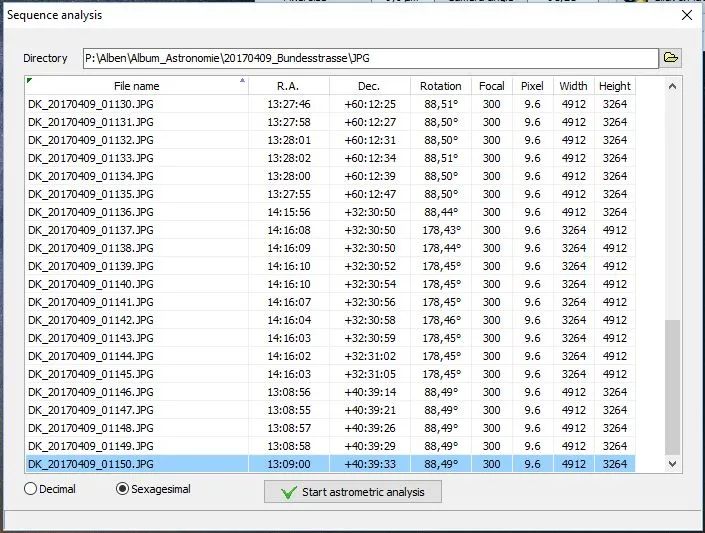Select the Sexagesimal radio button

coord(123,490)
